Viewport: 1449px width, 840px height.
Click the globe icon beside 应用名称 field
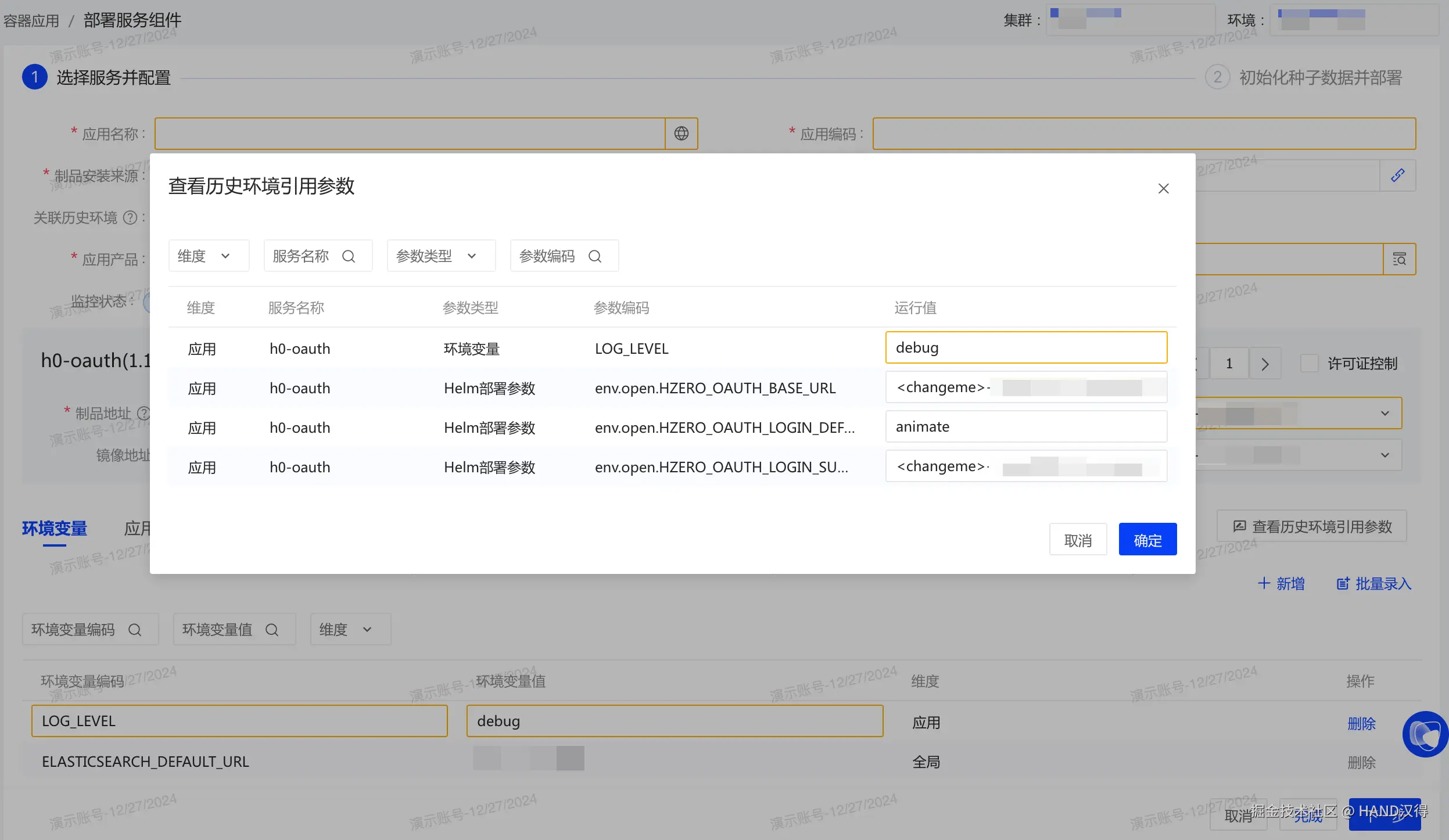[x=682, y=134]
